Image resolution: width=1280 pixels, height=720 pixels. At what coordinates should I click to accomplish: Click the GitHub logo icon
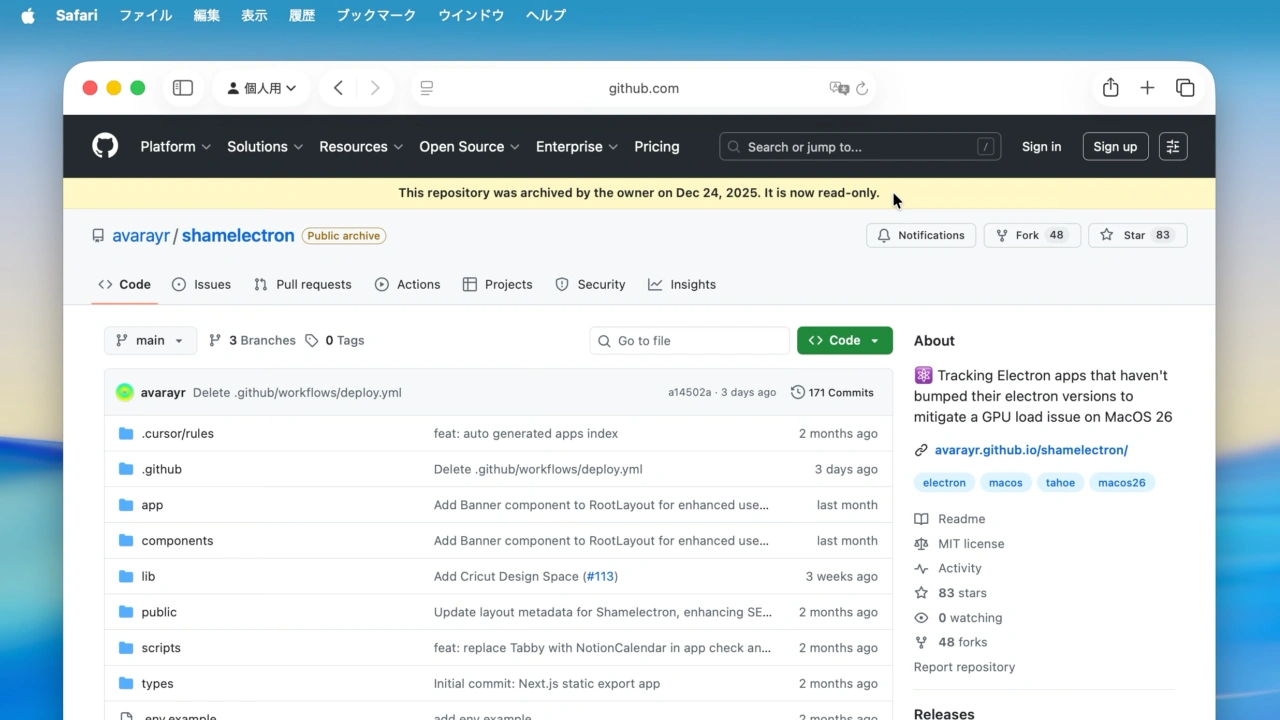(x=105, y=146)
